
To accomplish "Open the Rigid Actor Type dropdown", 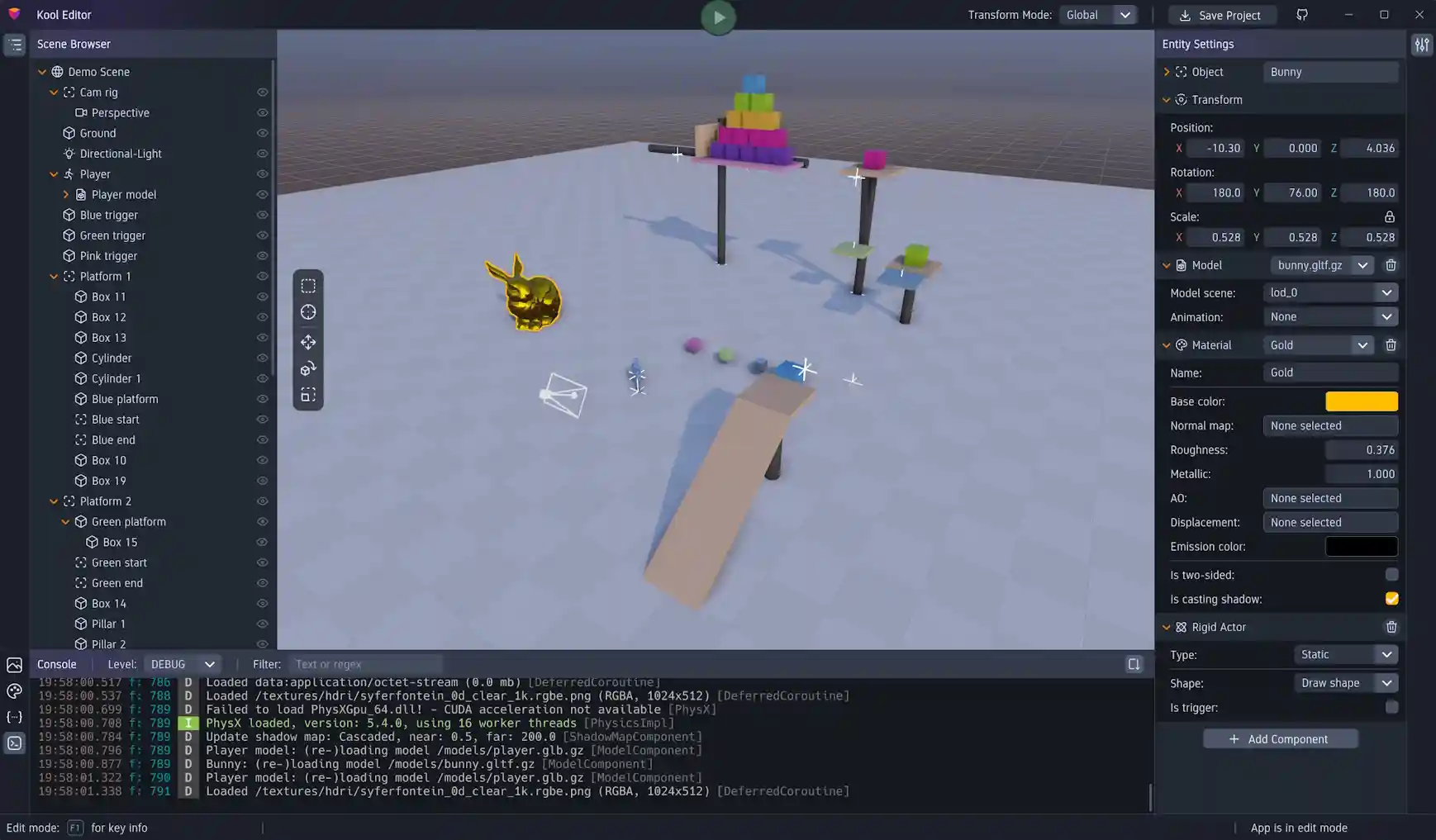I will click(1345, 655).
